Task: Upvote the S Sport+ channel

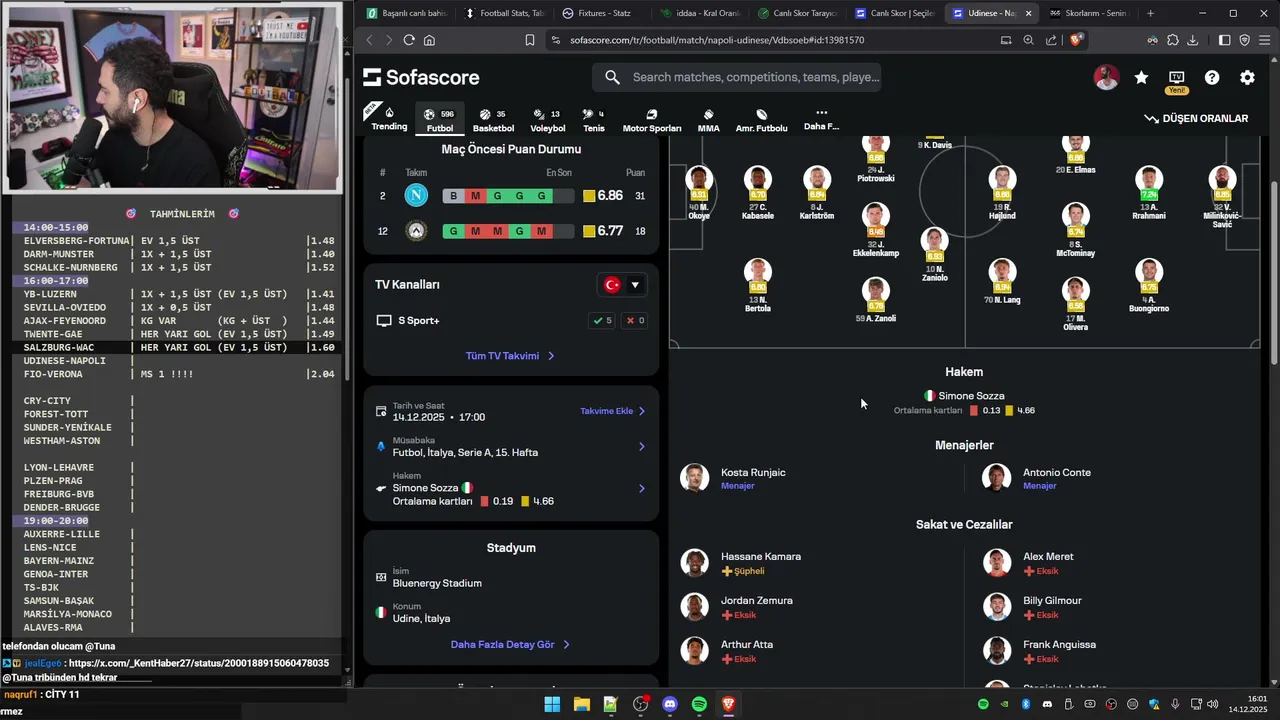Action: point(602,321)
